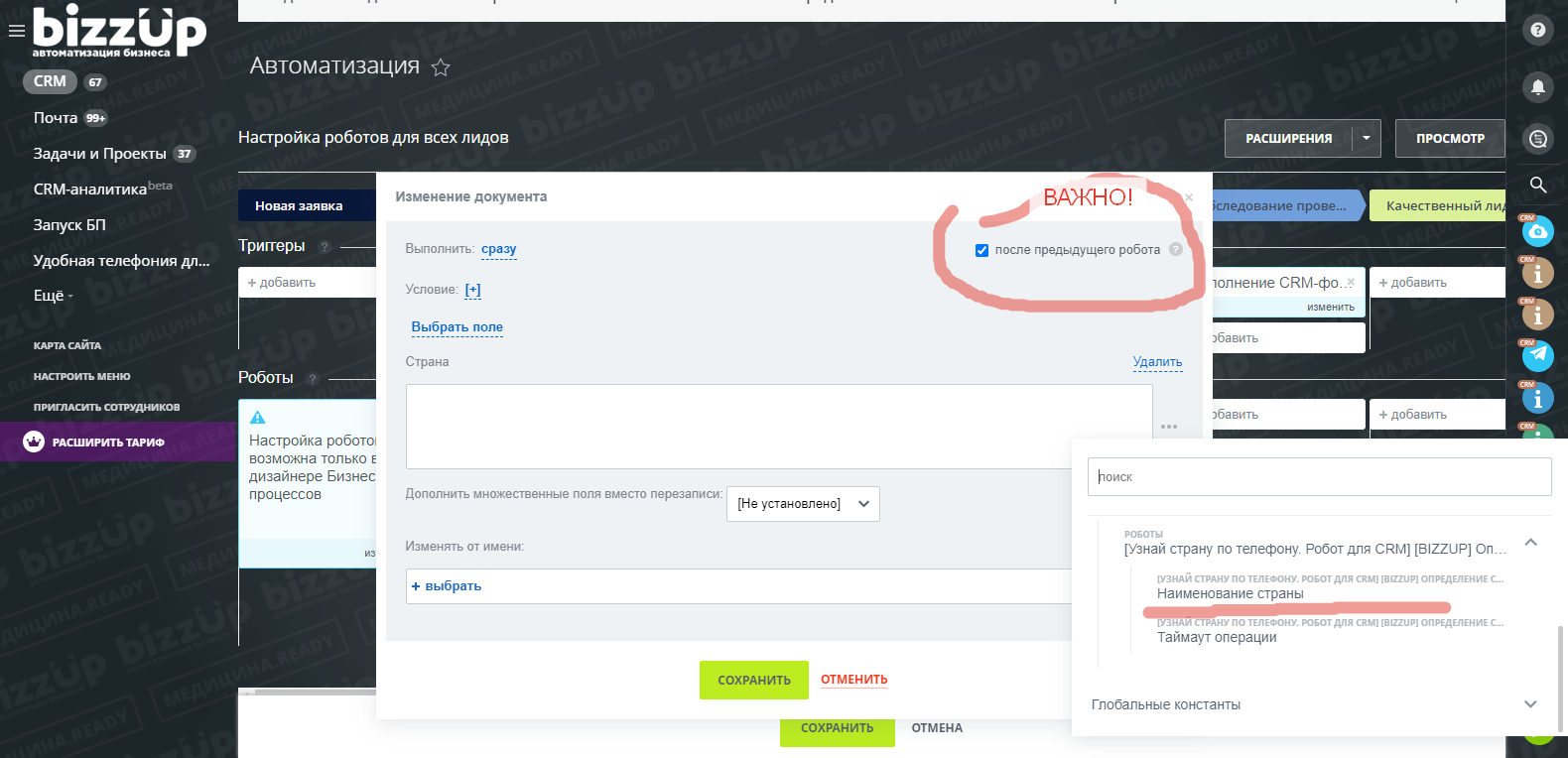Viewport: 1568px width, 758px height.
Task: Click ОТМЕНА at page bottom
Action: tap(937, 728)
